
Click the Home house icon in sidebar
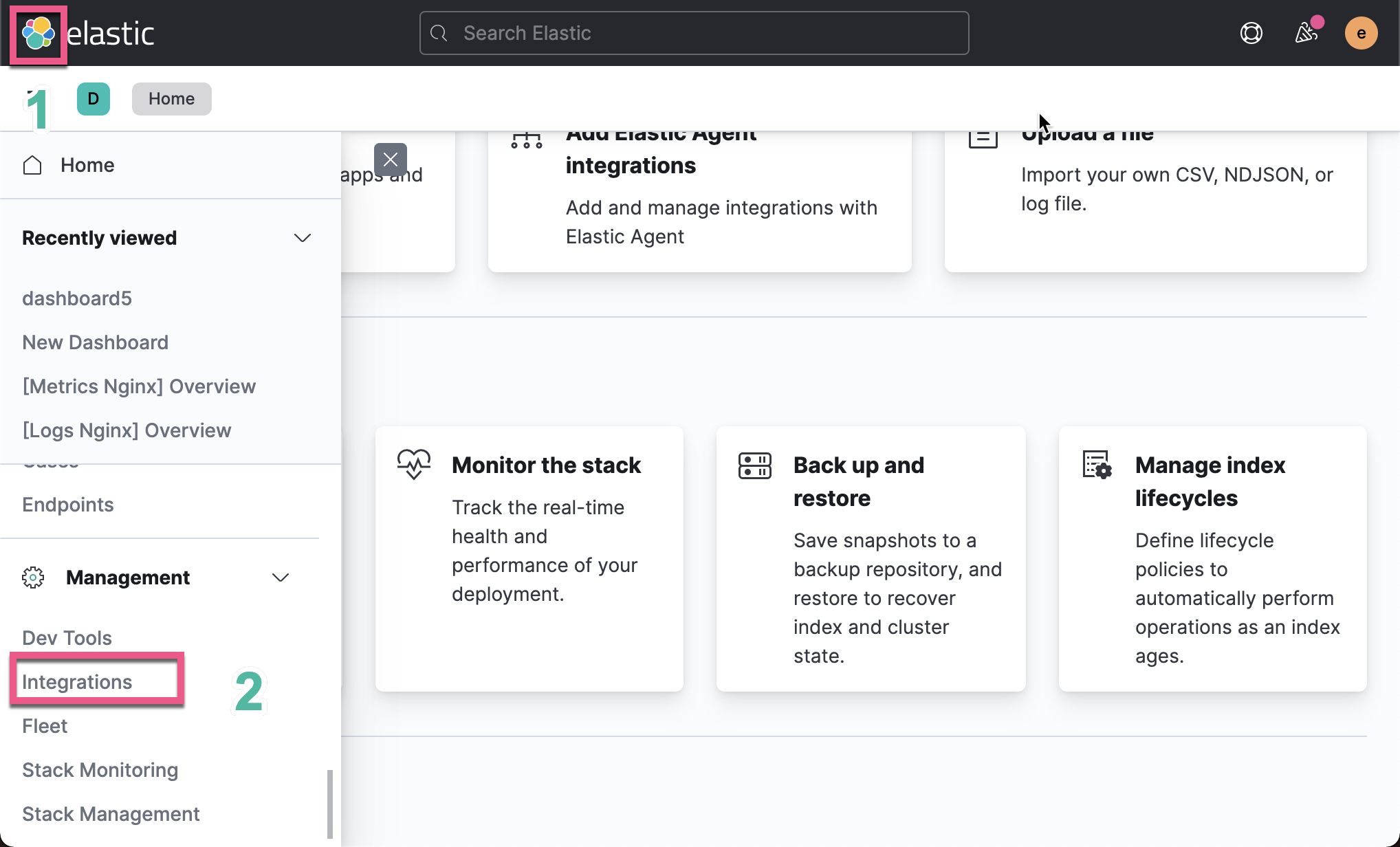pyautogui.click(x=32, y=165)
